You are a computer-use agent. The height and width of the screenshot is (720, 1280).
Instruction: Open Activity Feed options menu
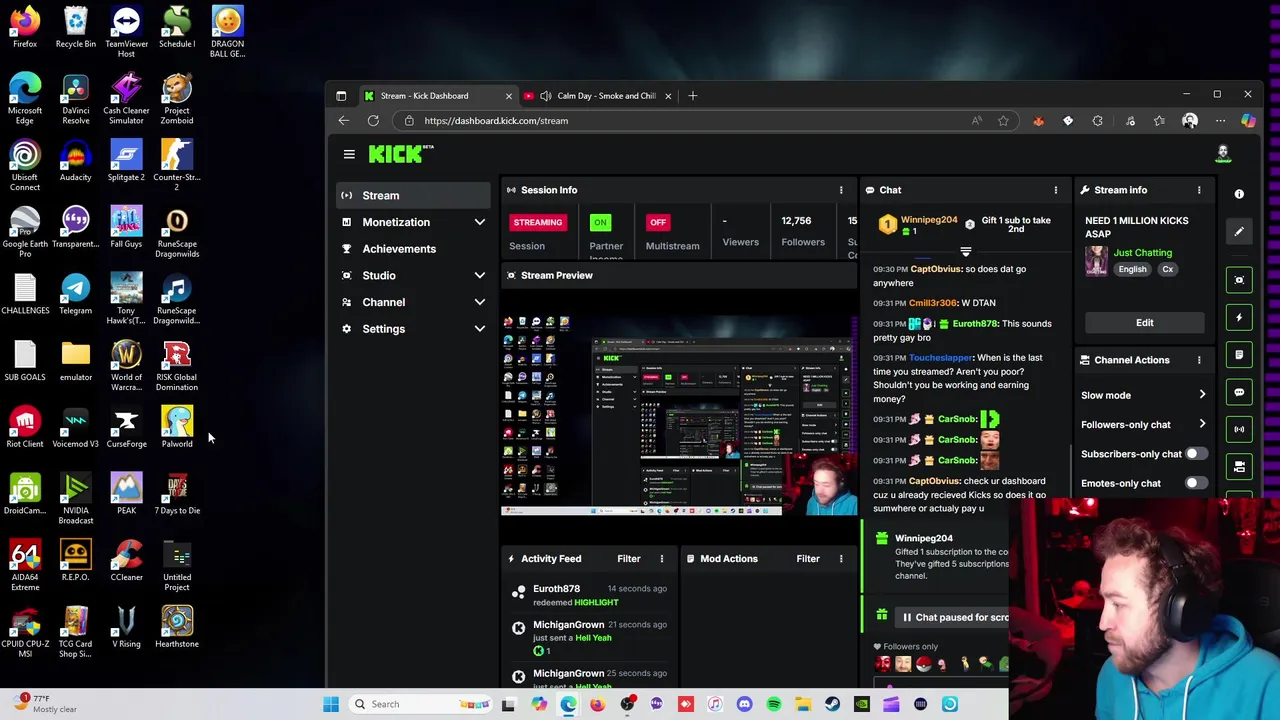pos(661,559)
